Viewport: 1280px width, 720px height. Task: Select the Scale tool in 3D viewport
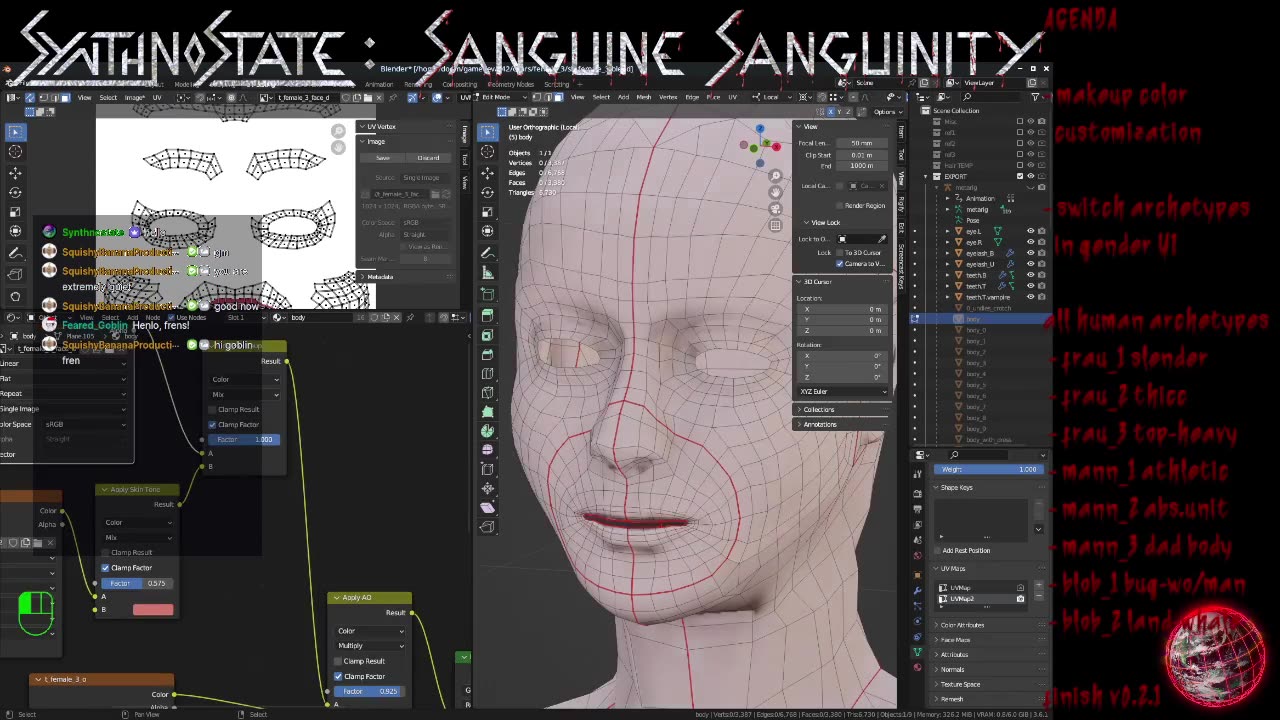point(487,213)
